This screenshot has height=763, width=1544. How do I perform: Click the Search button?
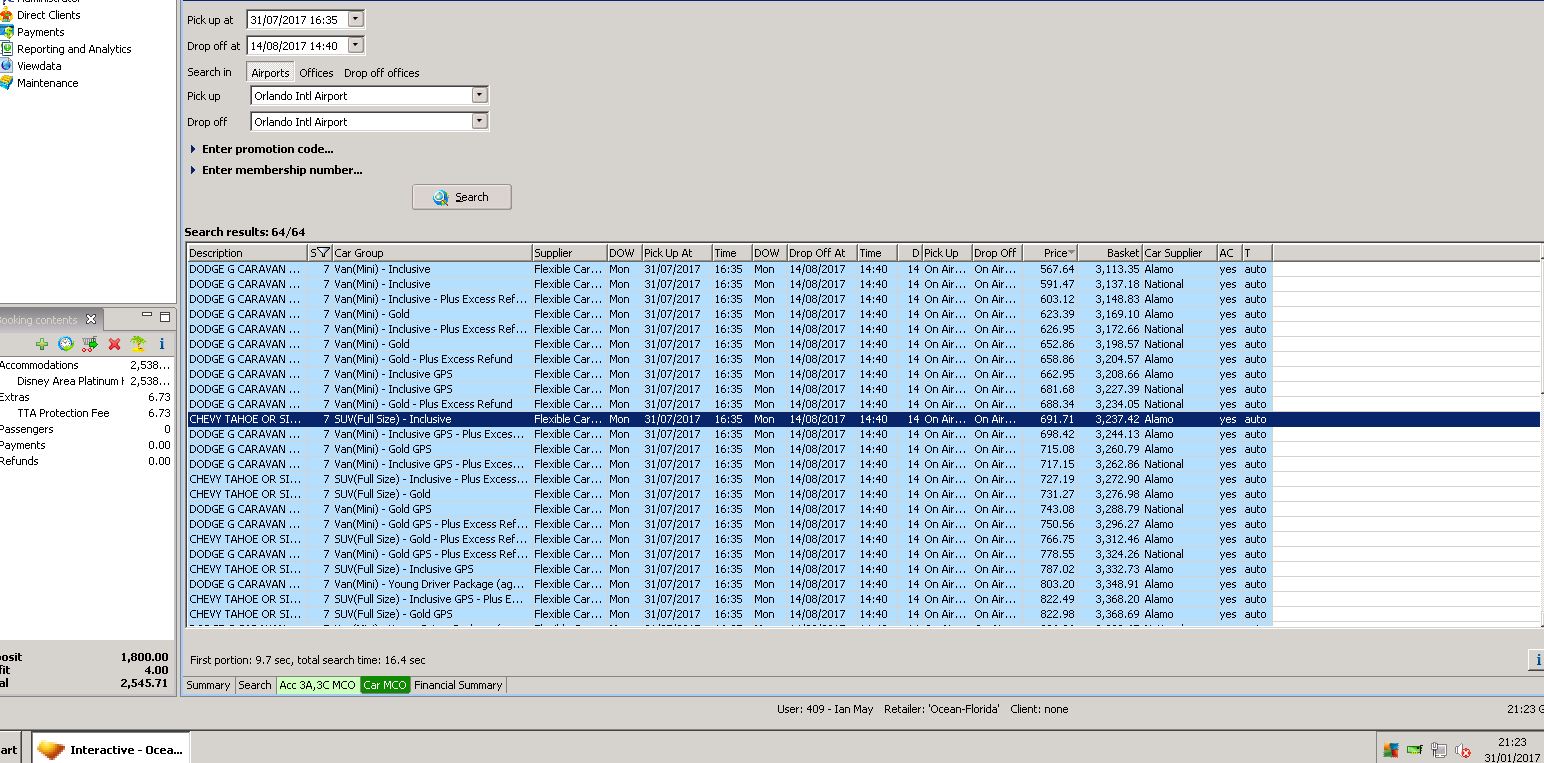pos(461,197)
